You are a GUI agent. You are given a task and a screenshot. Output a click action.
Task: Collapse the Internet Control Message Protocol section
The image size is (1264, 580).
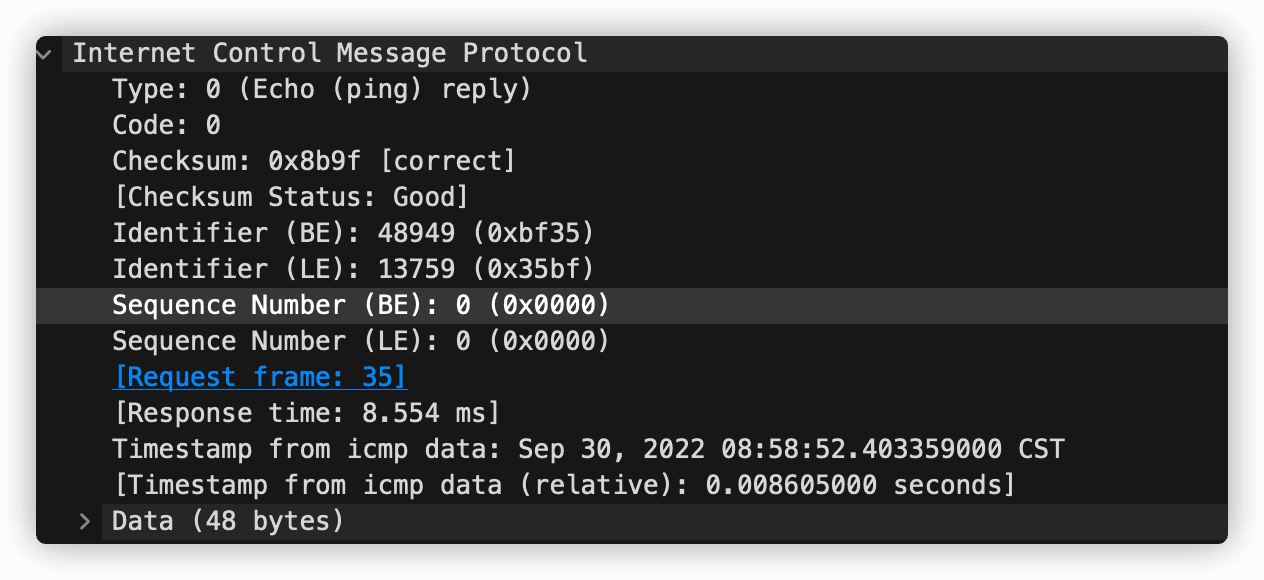(44, 54)
